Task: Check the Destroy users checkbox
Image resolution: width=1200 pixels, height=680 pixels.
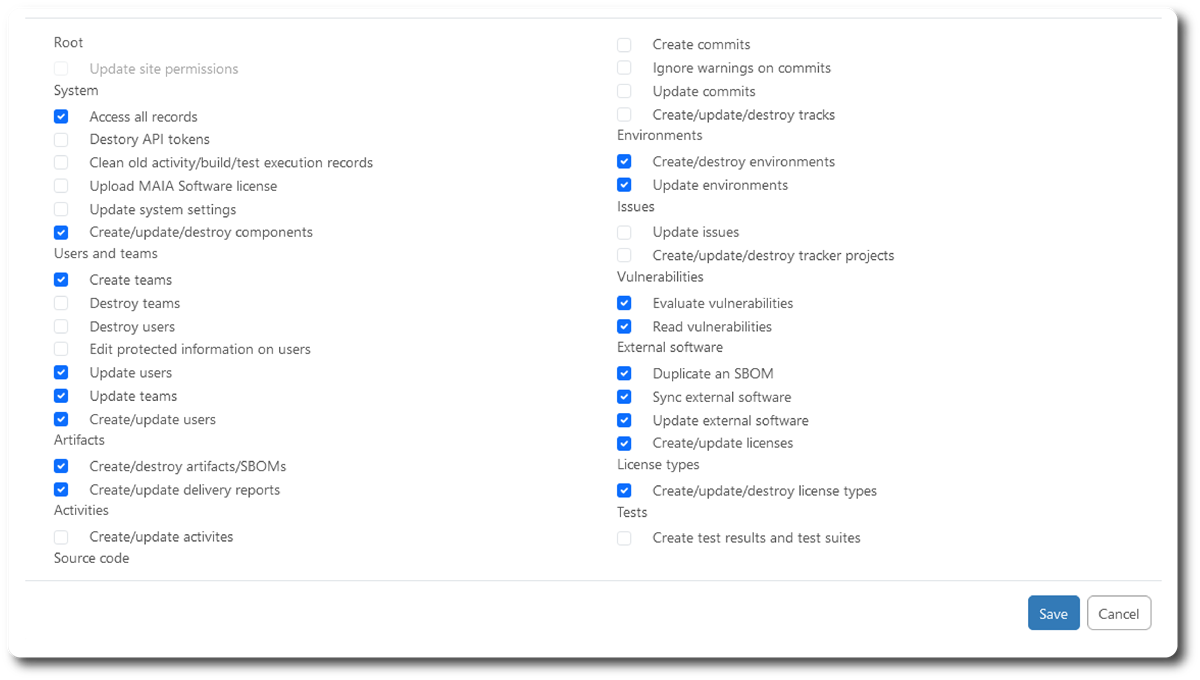Action: pyautogui.click(x=62, y=327)
